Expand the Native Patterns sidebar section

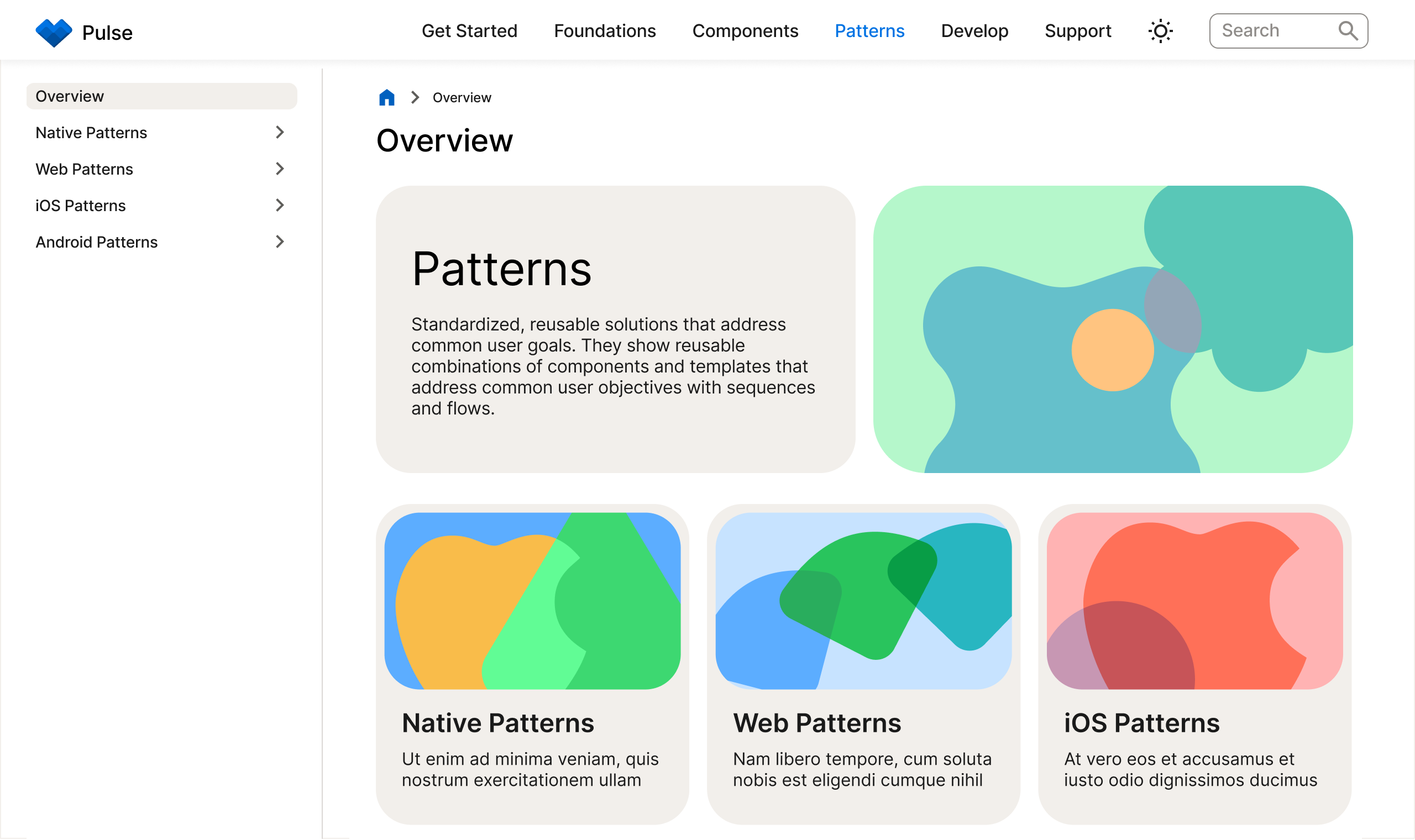click(x=280, y=133)
